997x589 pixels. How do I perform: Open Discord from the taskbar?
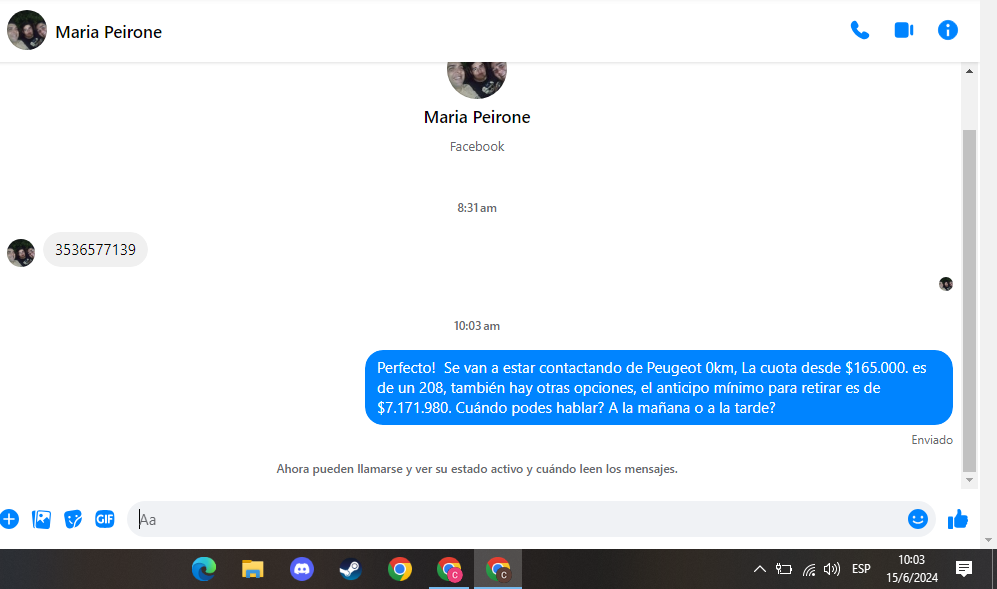click(301, 569)
